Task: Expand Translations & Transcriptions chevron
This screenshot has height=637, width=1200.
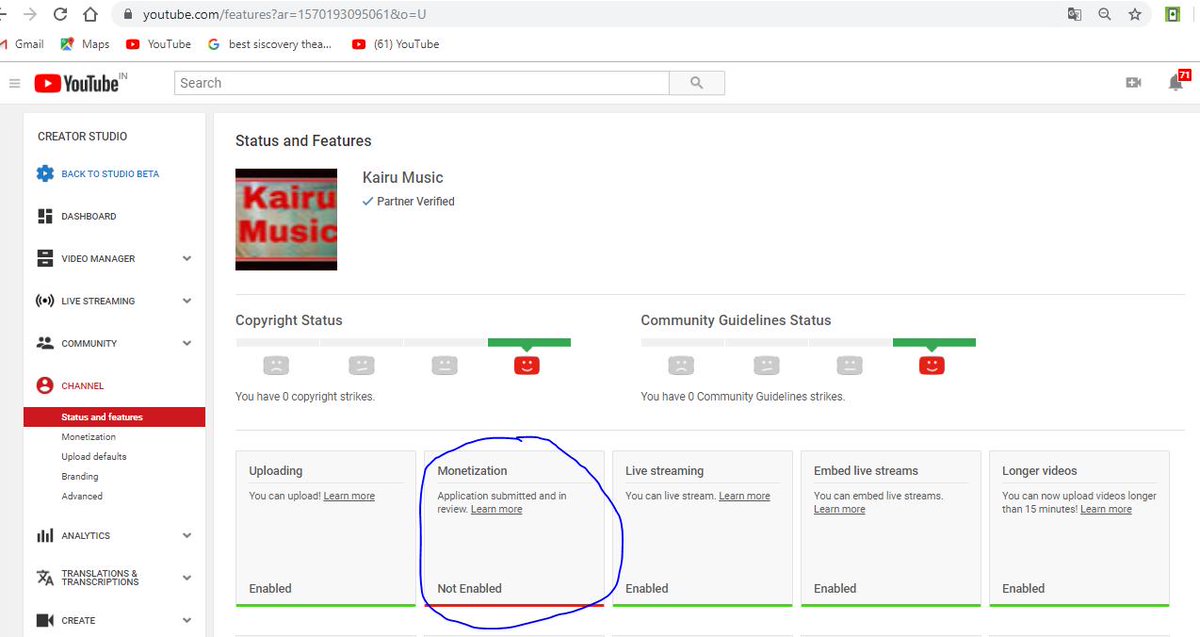Action: 187,578
